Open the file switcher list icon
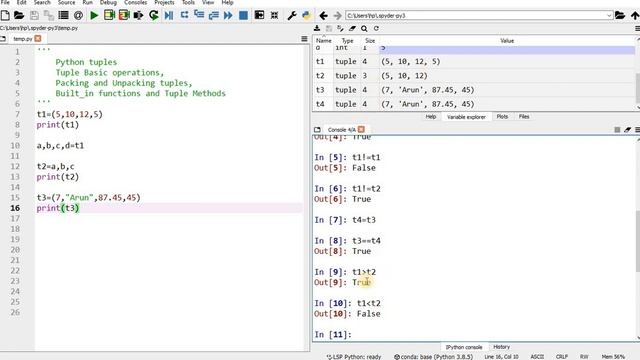 63,16
